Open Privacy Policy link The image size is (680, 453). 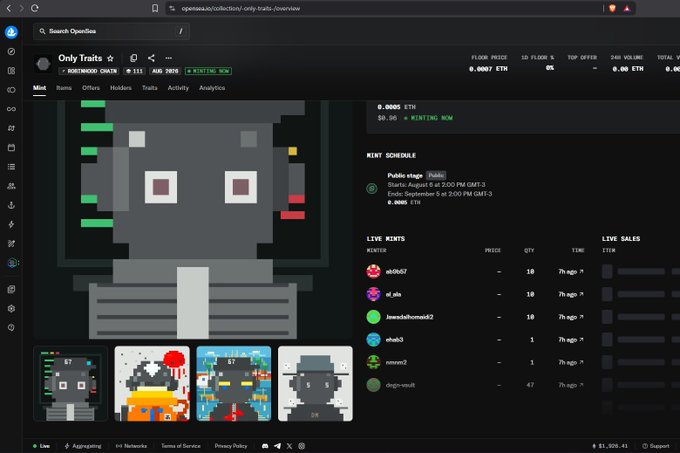(231, 446)
